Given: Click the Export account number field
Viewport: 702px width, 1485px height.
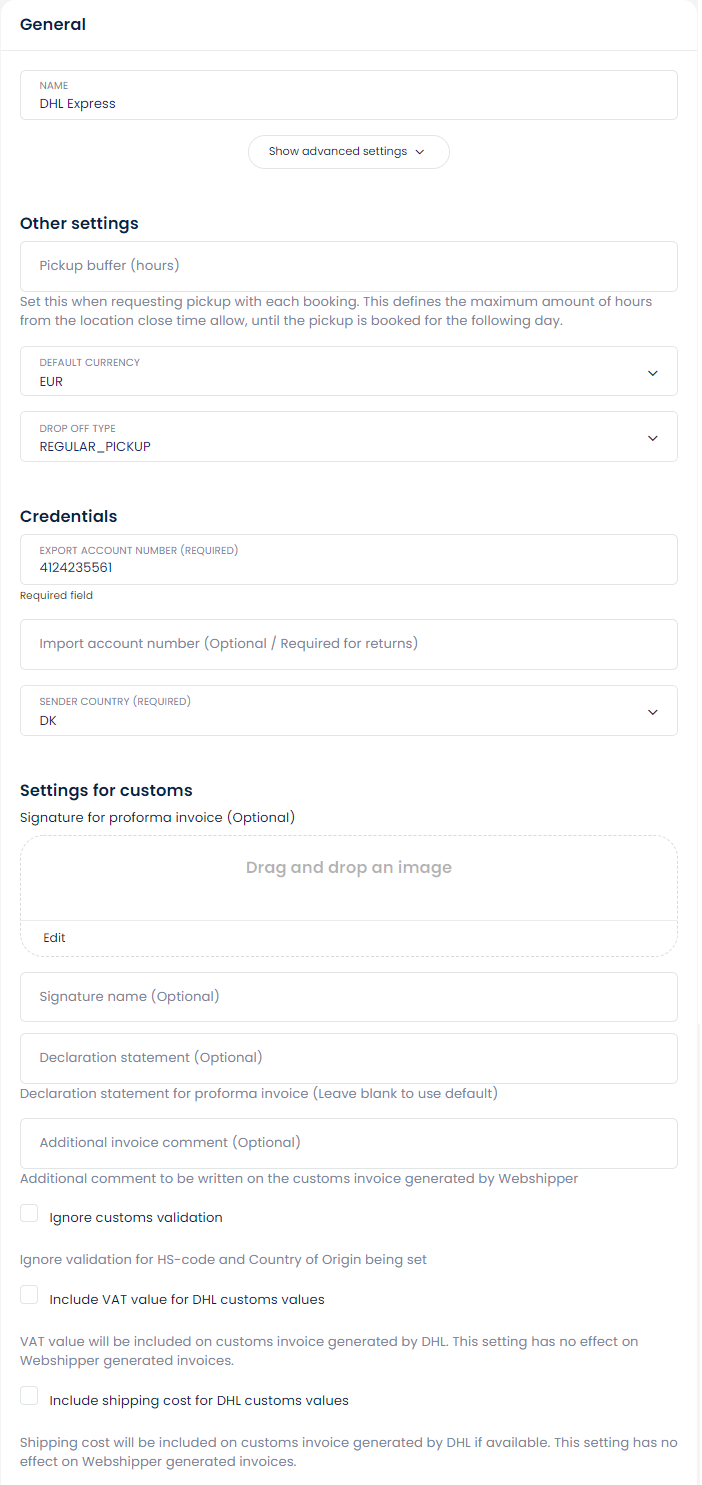Looking at the screenshot, I should point(348,560).
